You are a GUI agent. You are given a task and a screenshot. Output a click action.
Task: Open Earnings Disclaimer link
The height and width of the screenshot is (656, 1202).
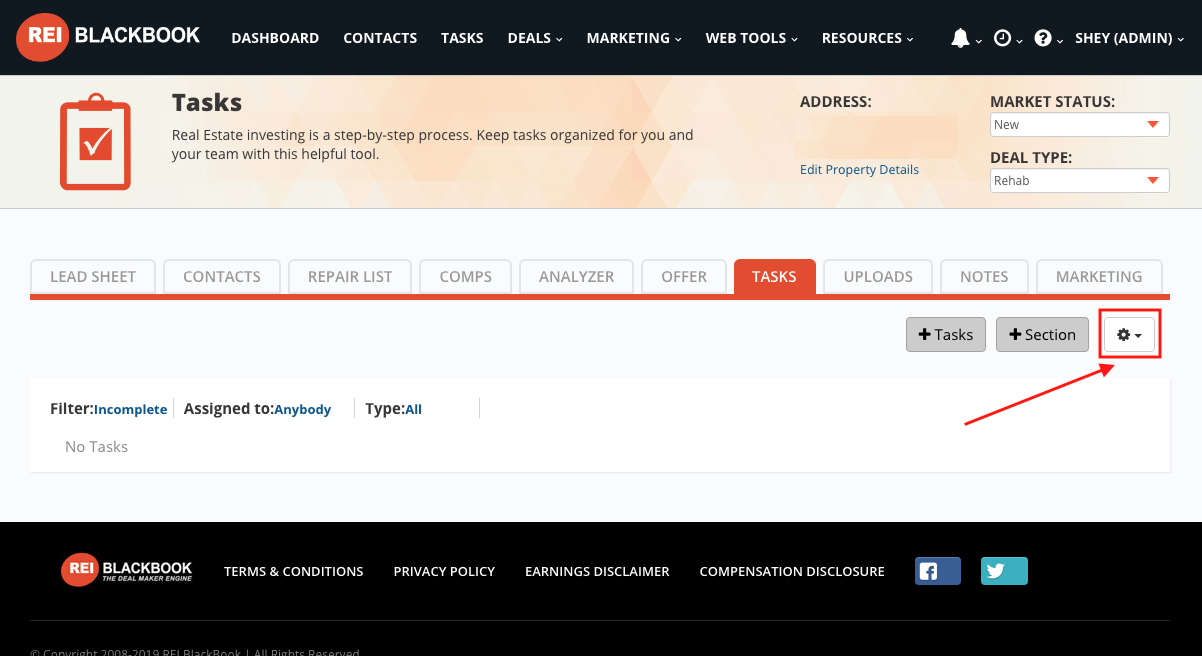pyautogui.click(x=597, y=572)
